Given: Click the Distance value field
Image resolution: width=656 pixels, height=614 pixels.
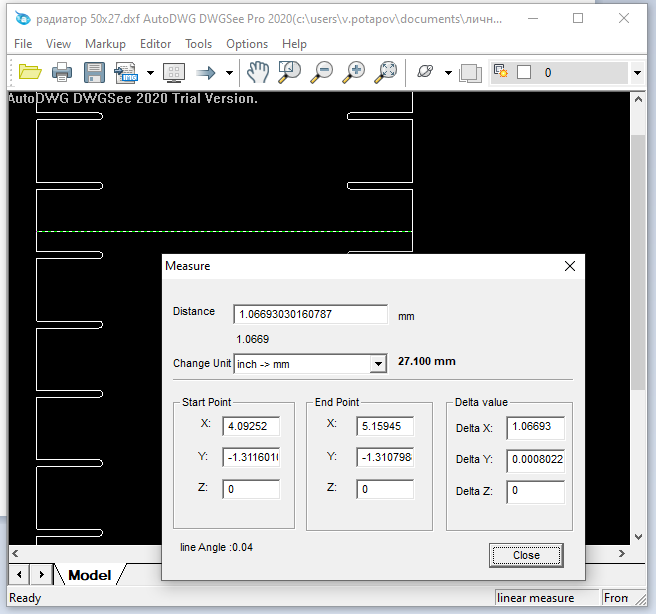Looking at the screenshot, I should 310,314.
